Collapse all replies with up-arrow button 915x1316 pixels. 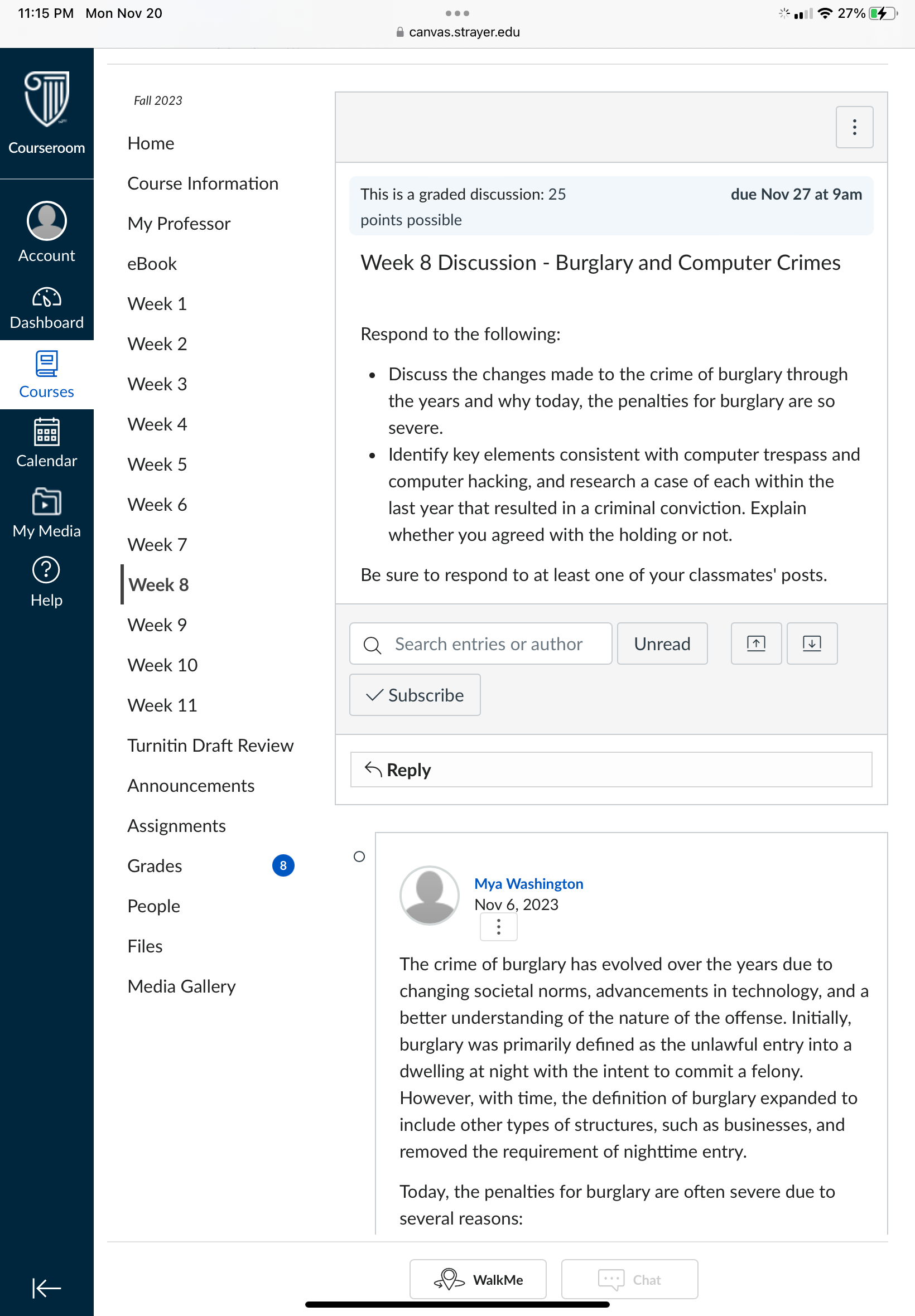[x=756, y=644]
